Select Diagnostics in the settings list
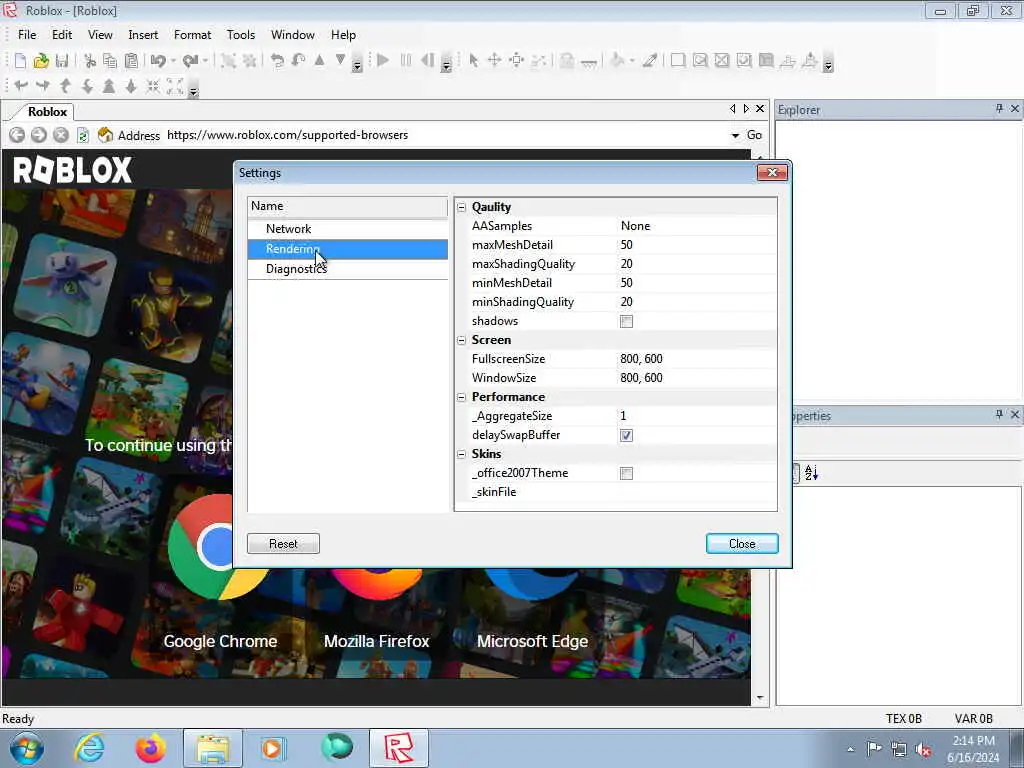Screen dimensions: 1024x768 (x=347, y=269)
